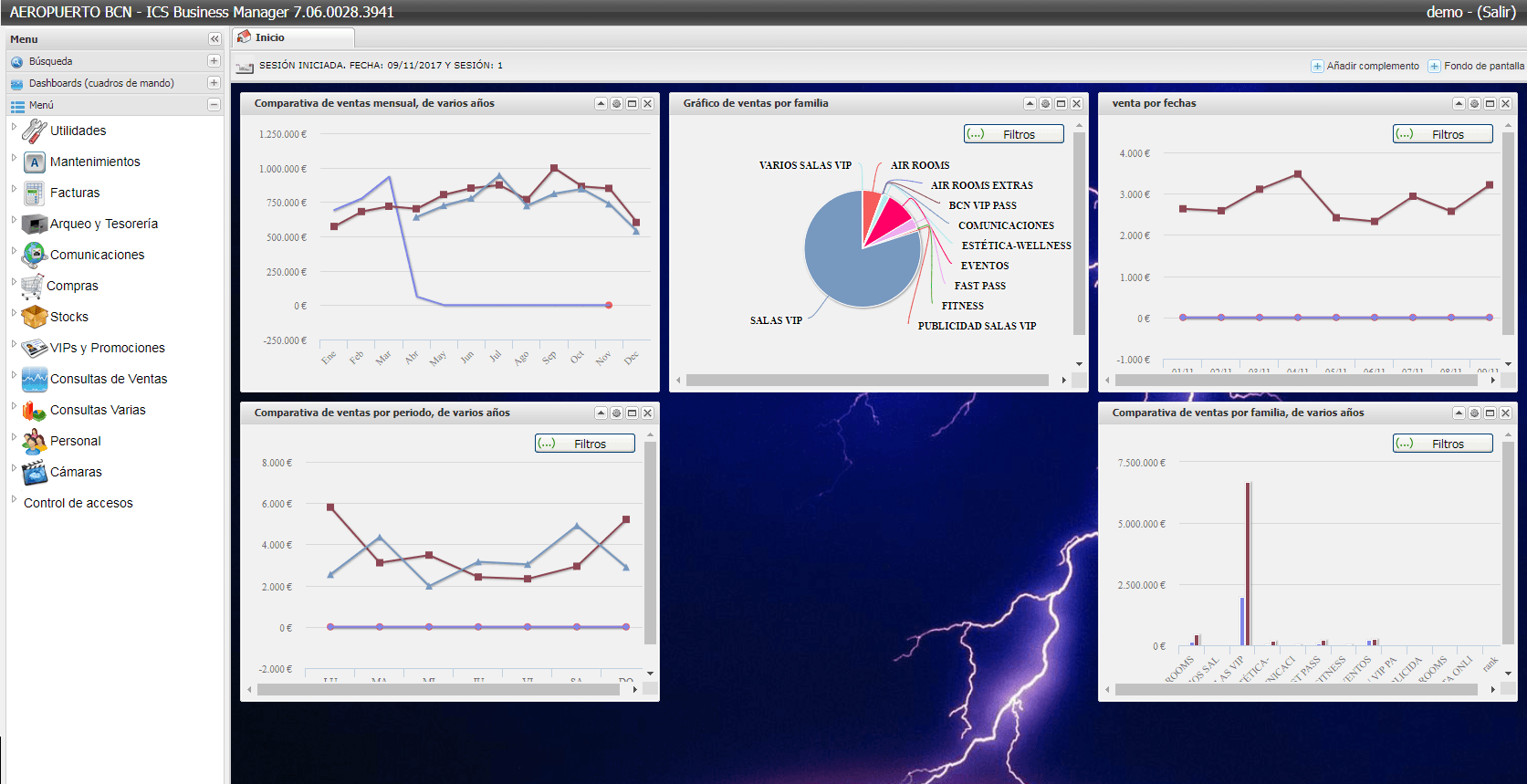Expand the Dashboards (cuadros de mando) section

click(x=214, y=83)
